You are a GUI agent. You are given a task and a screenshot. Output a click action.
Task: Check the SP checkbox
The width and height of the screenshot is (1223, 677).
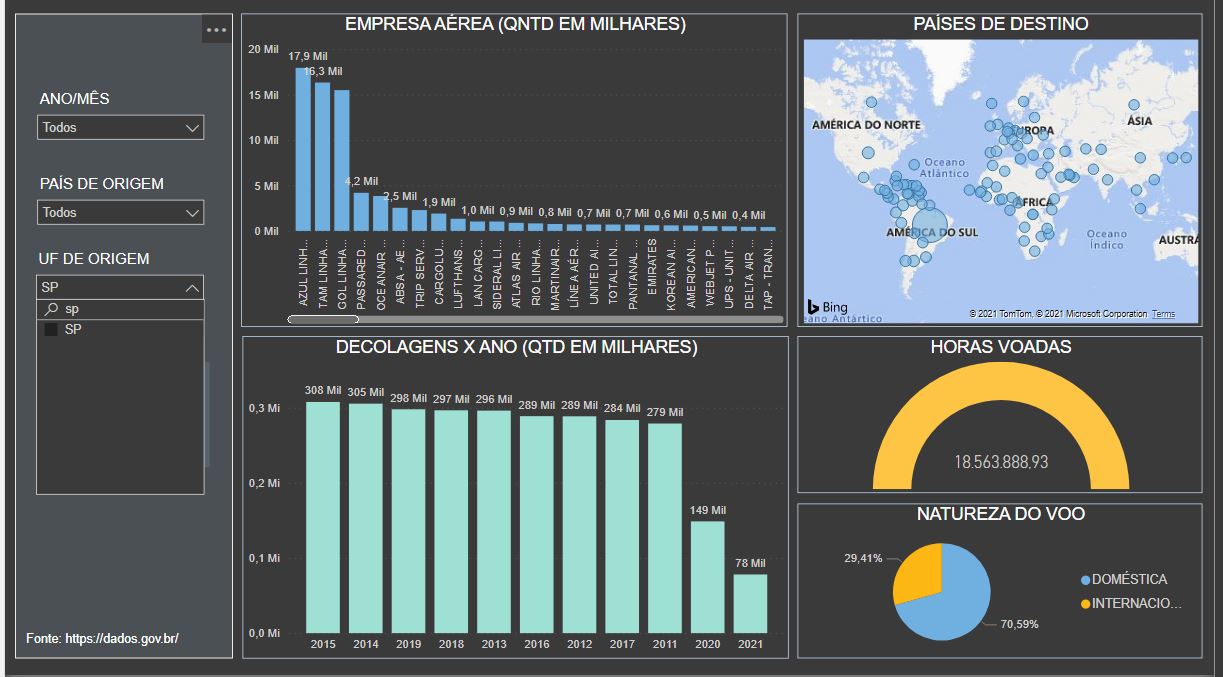point(51,330)
